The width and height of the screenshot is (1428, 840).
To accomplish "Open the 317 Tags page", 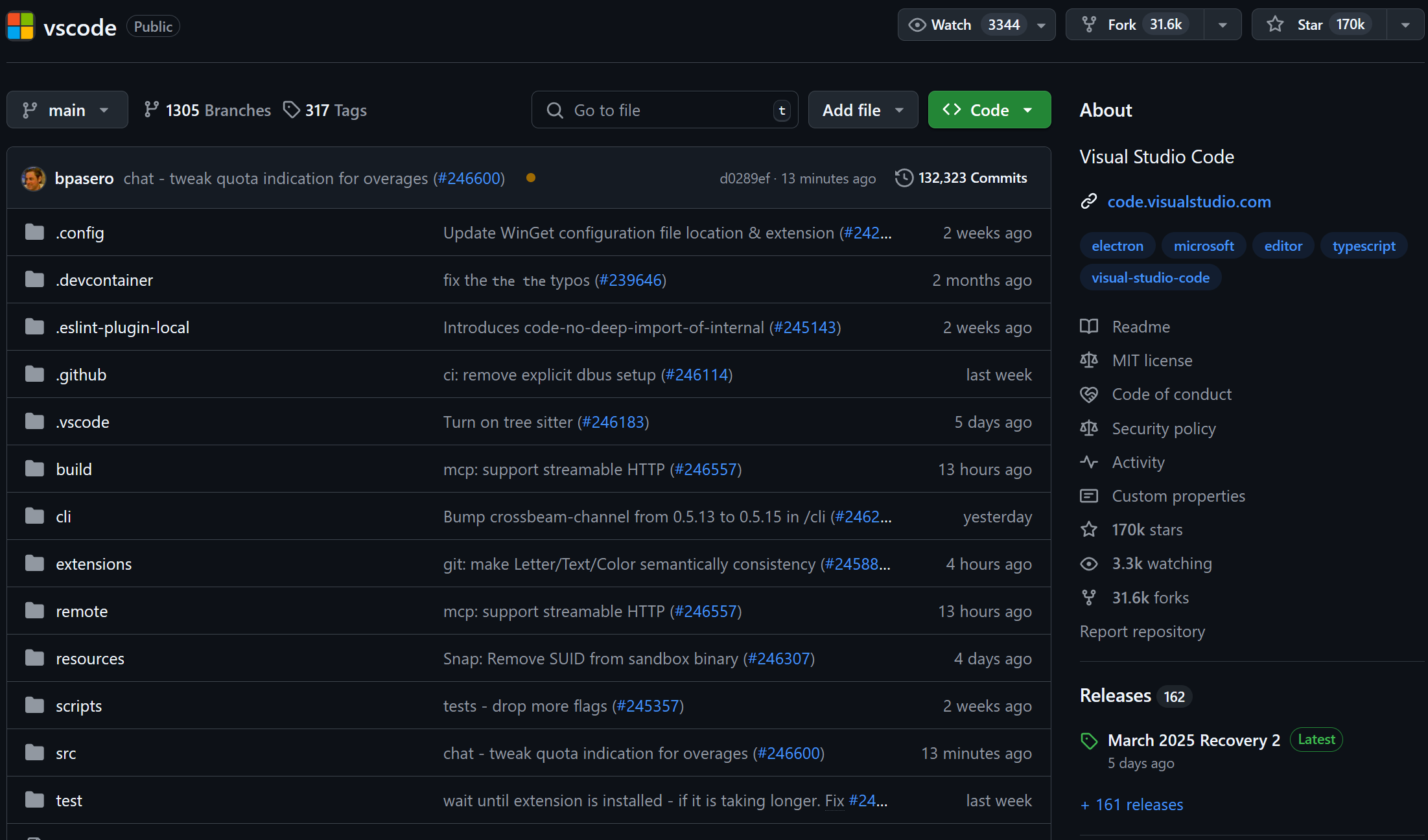I will pos(325,110).
